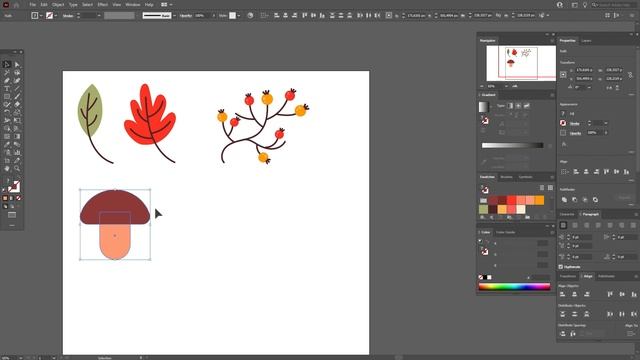Screen dimensions: 640x360
Task: Click Opacity label in control bar
Action: click(x=186, y=16)
